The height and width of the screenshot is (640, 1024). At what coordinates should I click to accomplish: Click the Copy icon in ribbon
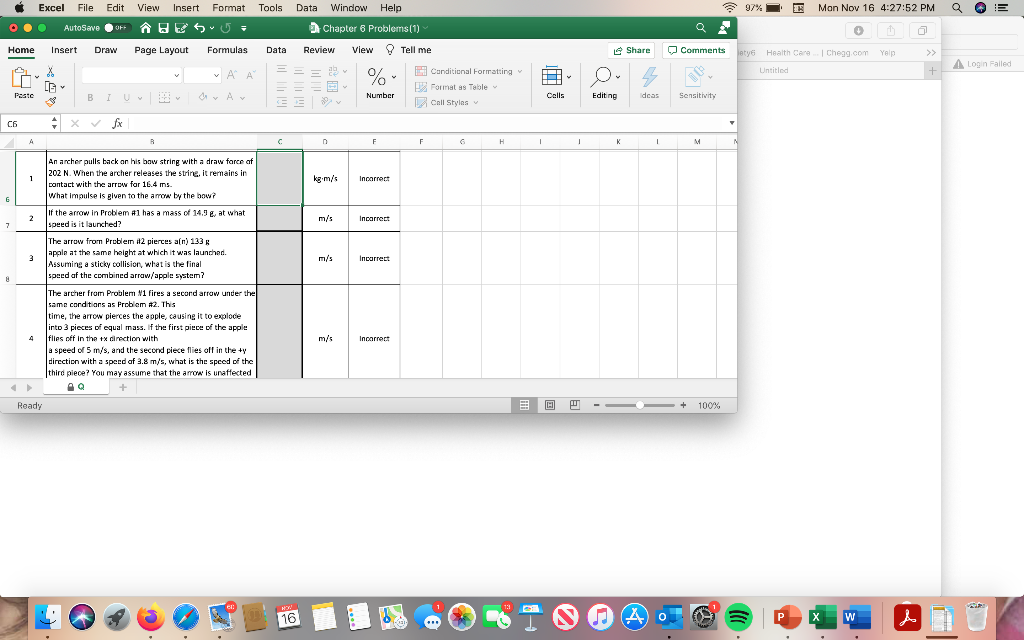[50, 87]
